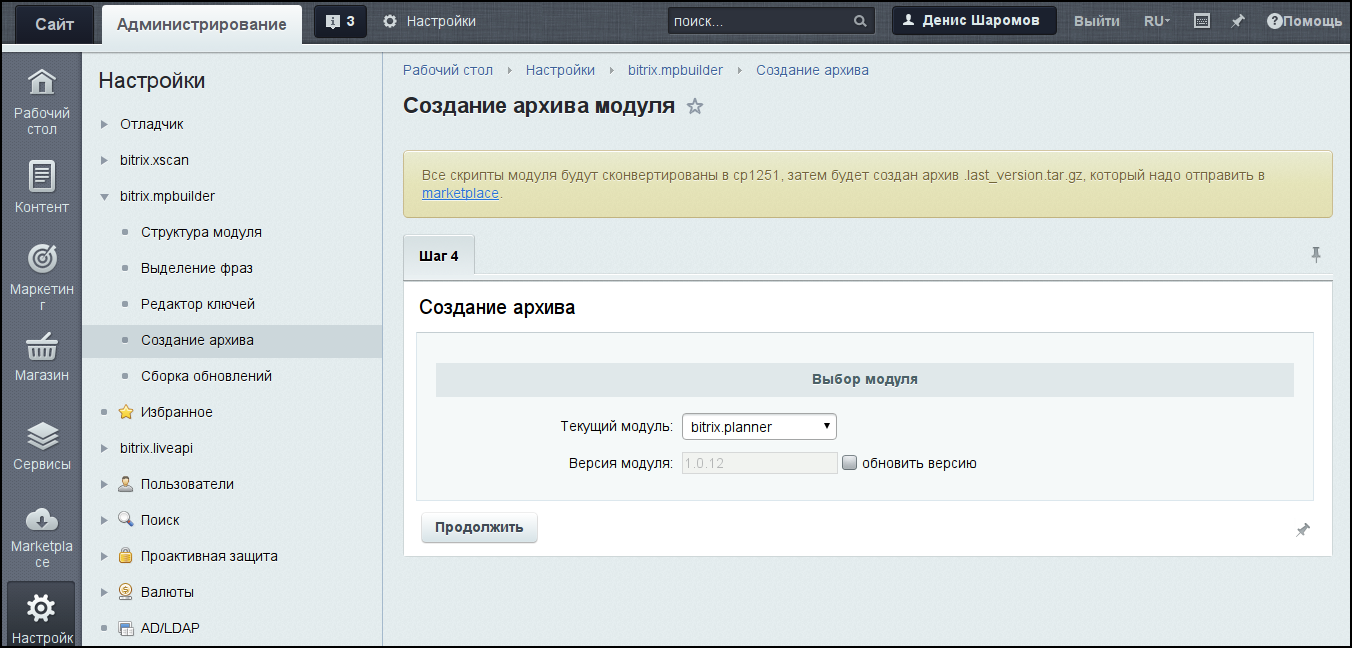The height and width of the screenshot is (648, 1352).
Task: Open the RU language dropdown
Action: click(x=1157, y=21)
